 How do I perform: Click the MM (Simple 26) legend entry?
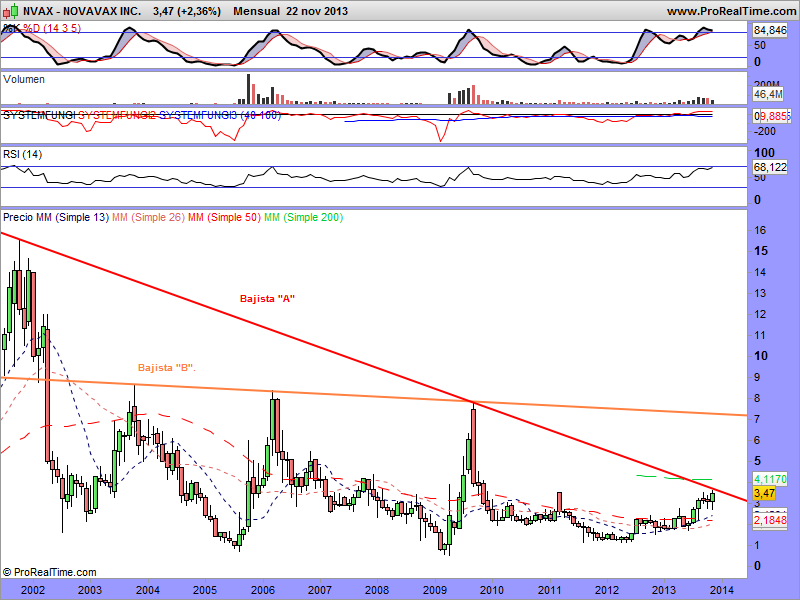click(148, 217)
